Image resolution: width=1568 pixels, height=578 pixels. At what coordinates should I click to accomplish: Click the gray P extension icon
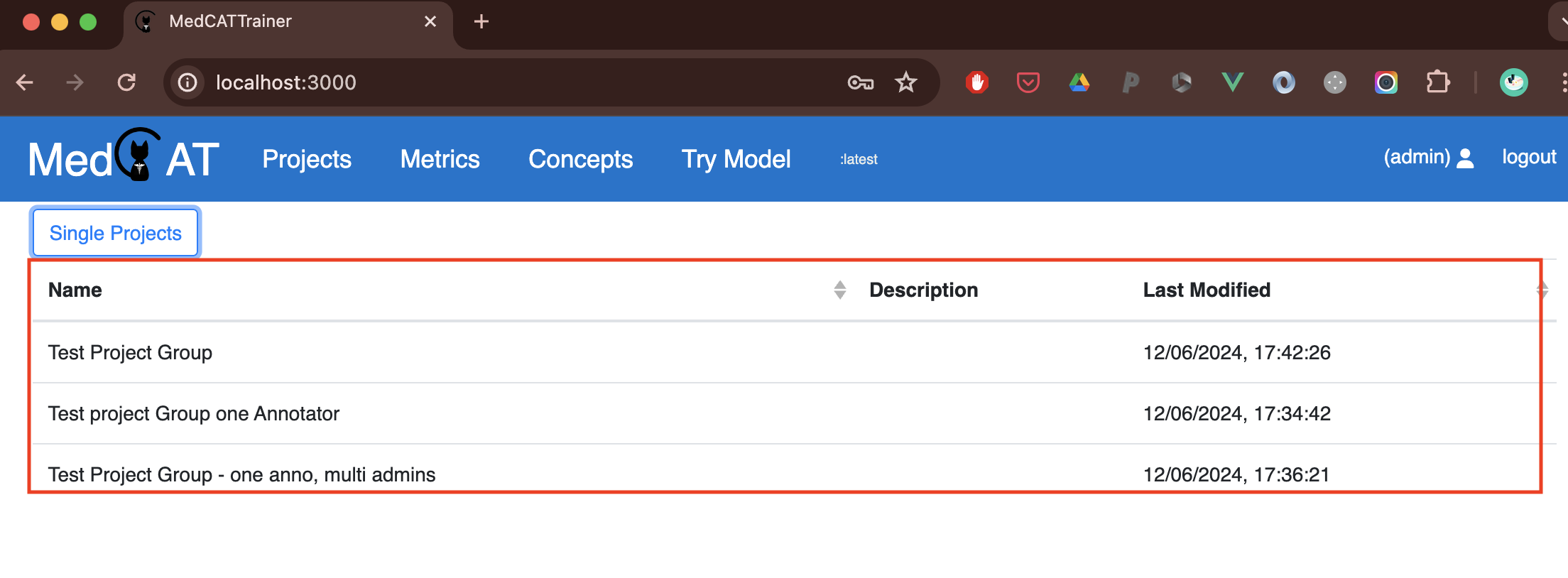click(1131, 82)
